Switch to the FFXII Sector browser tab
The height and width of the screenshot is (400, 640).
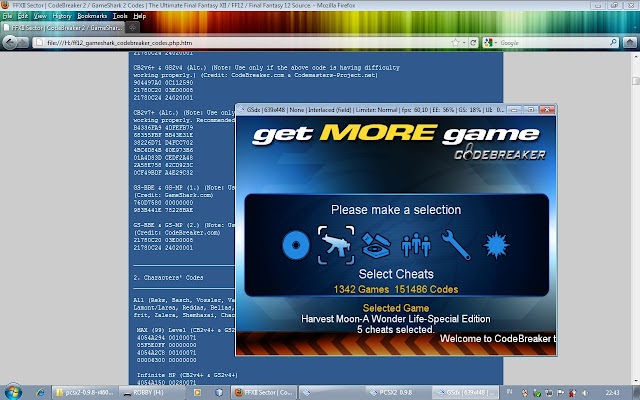tap(62, 28)
